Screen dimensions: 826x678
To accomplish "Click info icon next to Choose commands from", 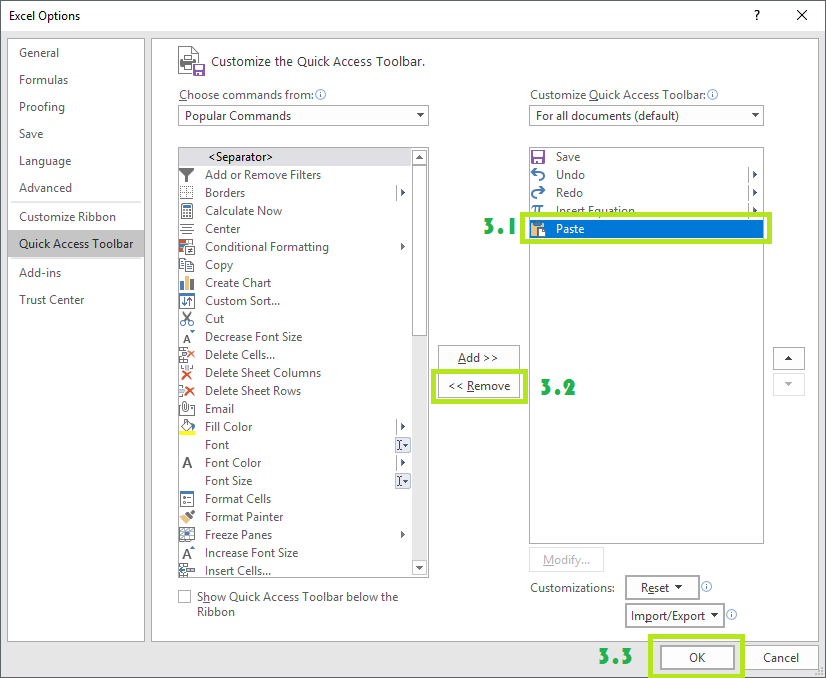I will click(x=320, y=95).
